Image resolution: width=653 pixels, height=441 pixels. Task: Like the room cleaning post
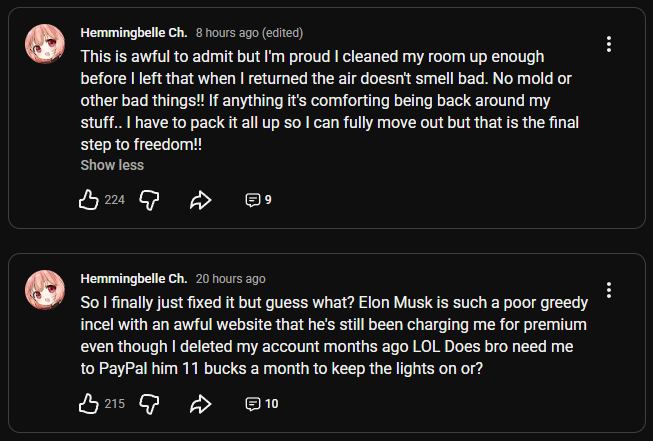[x=89, y=199]
